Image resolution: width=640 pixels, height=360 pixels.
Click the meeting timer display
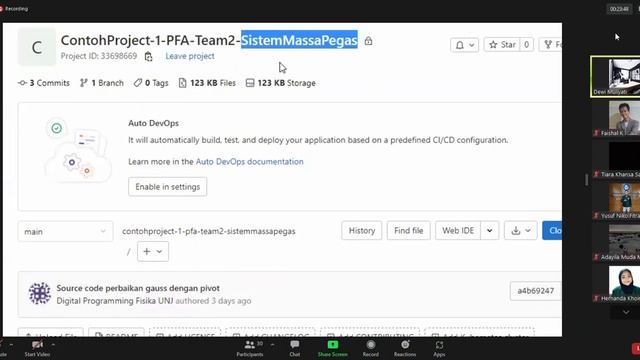[x=619, y=9]
